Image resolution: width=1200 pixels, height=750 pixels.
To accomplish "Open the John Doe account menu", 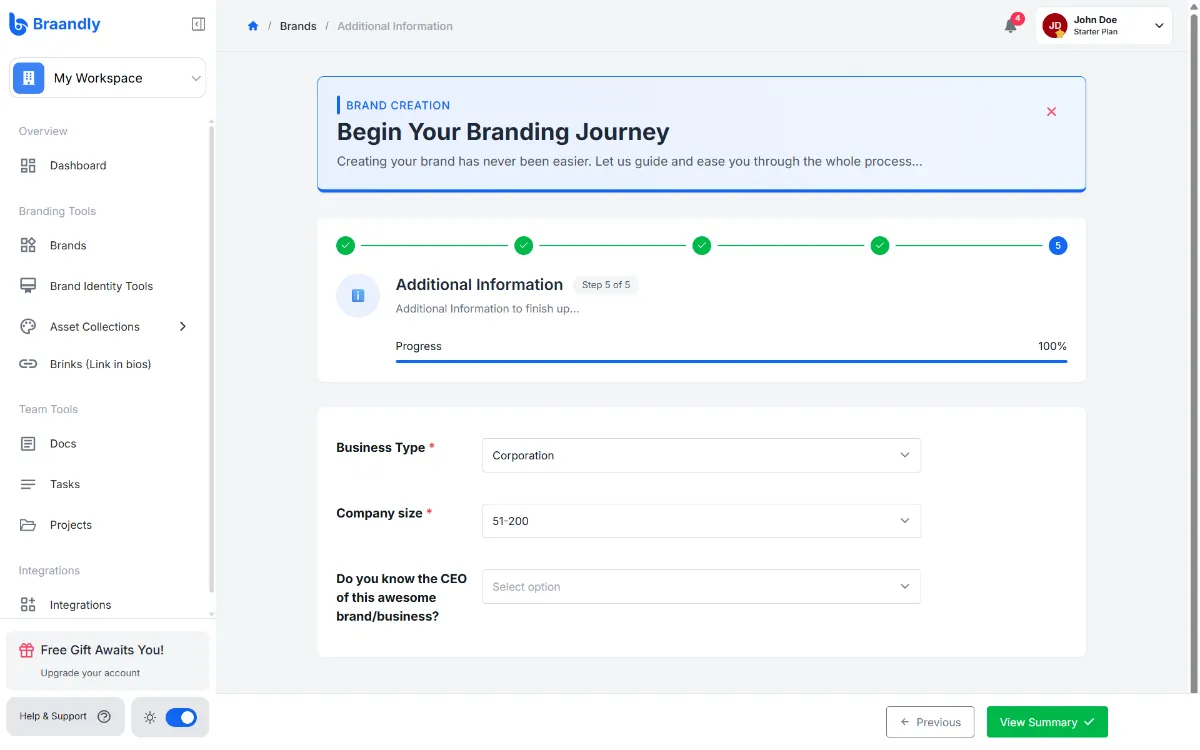I will [x=1104, y=26].
